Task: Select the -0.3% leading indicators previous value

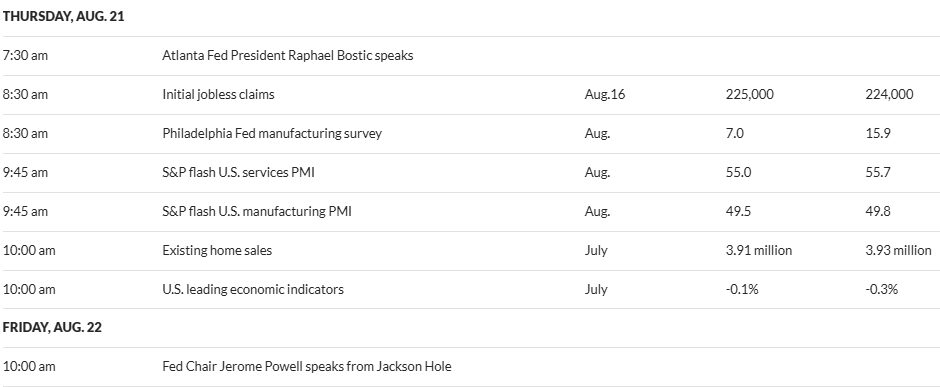Action: click(881, 289)
